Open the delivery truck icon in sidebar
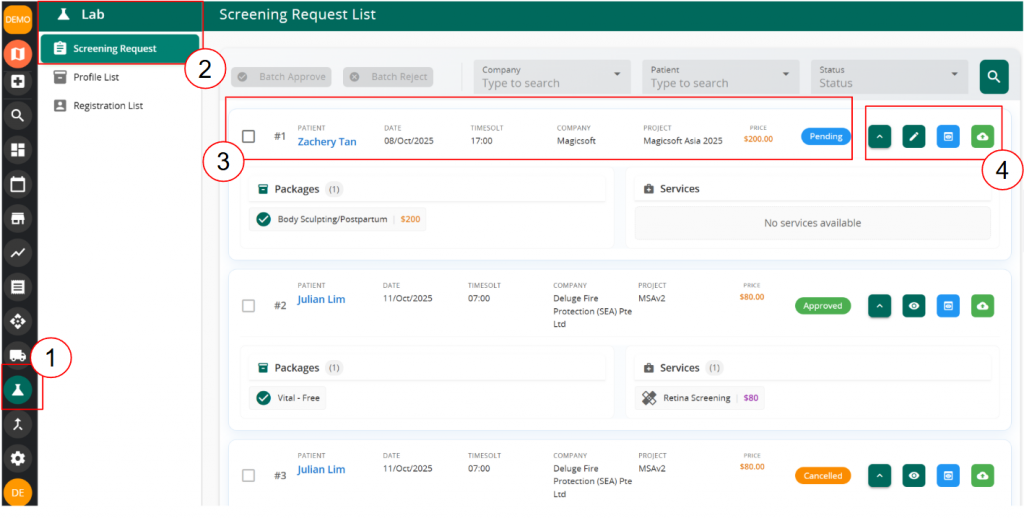 tap(18, 355)
